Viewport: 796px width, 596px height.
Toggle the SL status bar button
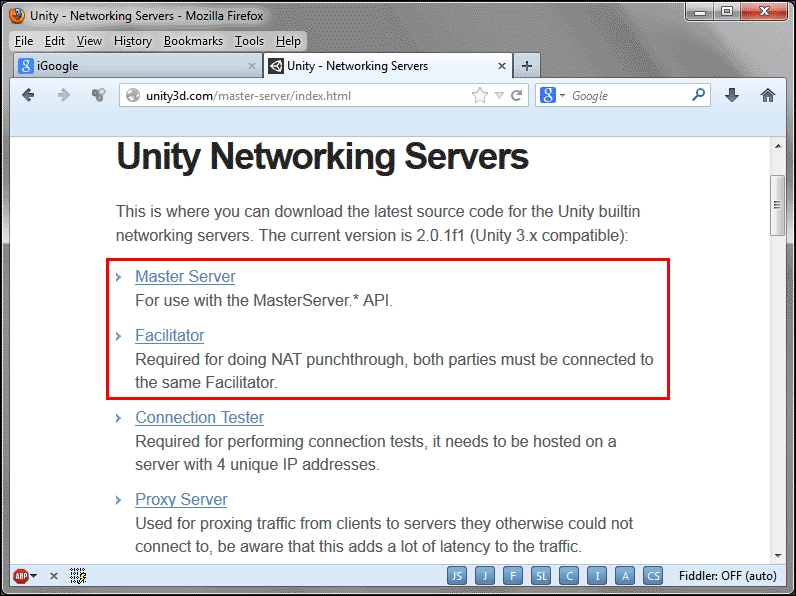(x=541, y=576)
